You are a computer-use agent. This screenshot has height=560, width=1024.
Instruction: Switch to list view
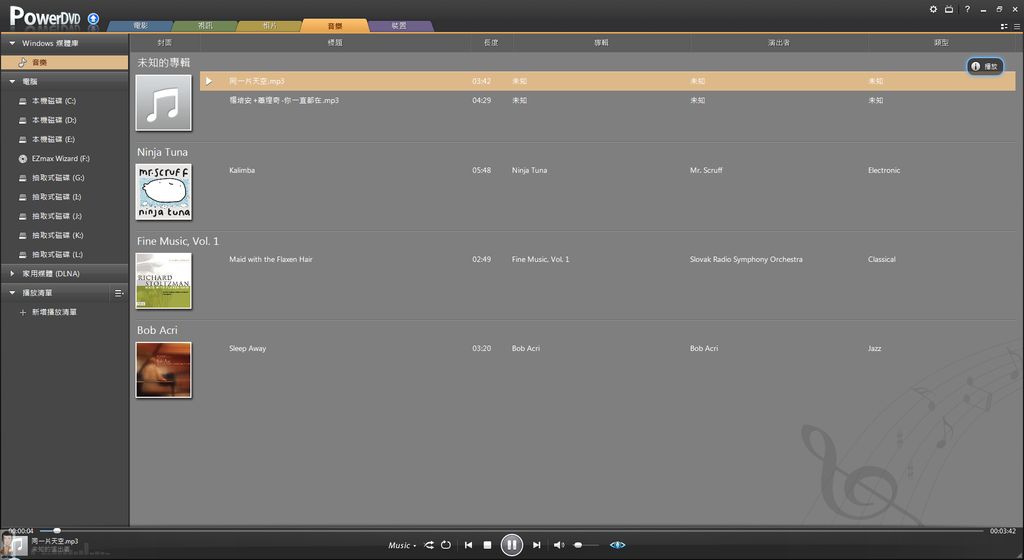[x=1017, y=27]
